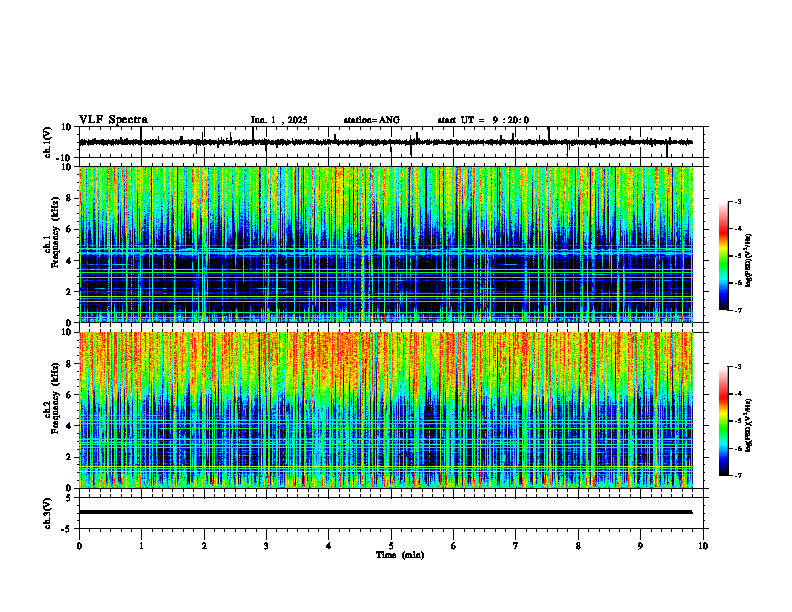Click the "ch.3(V)" y-axis label
The height and width of the screenshot is (612, 792).
48,513
